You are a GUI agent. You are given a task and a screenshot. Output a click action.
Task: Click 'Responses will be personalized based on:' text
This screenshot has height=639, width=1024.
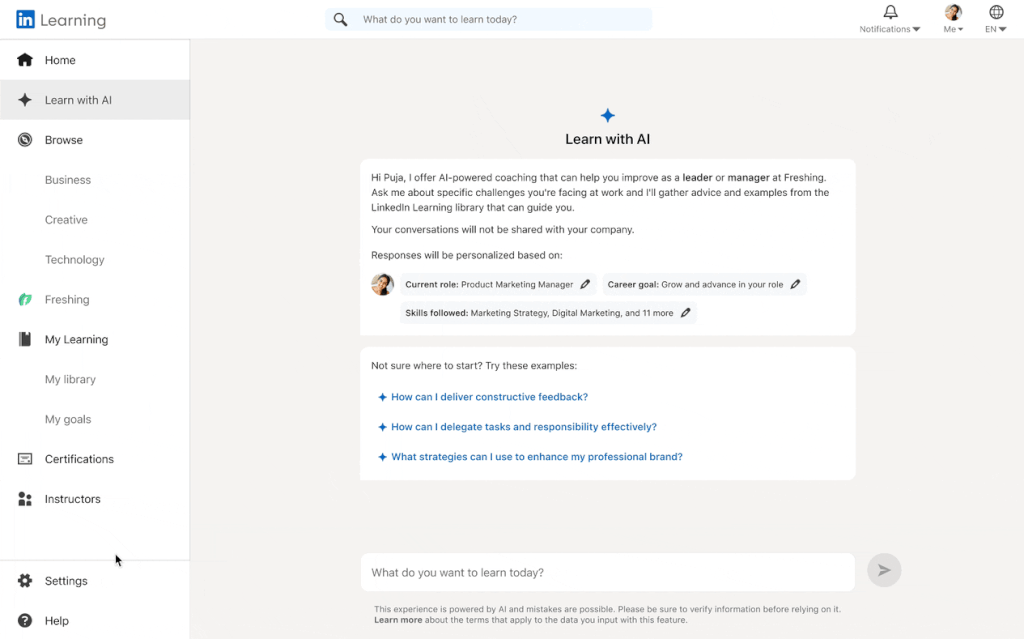coord(467,255)
